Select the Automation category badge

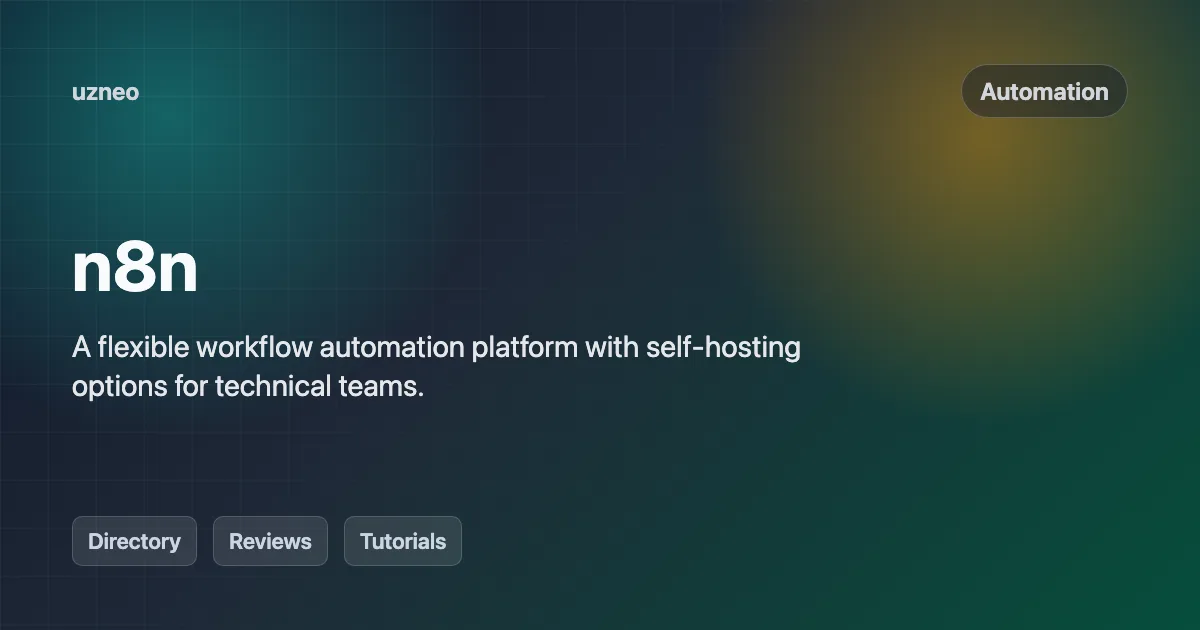[x=1044, y=91]
